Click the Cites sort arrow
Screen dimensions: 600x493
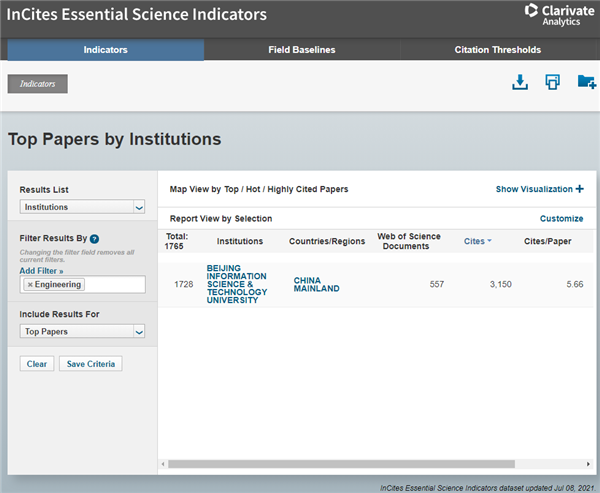click(x=489, y=242)
